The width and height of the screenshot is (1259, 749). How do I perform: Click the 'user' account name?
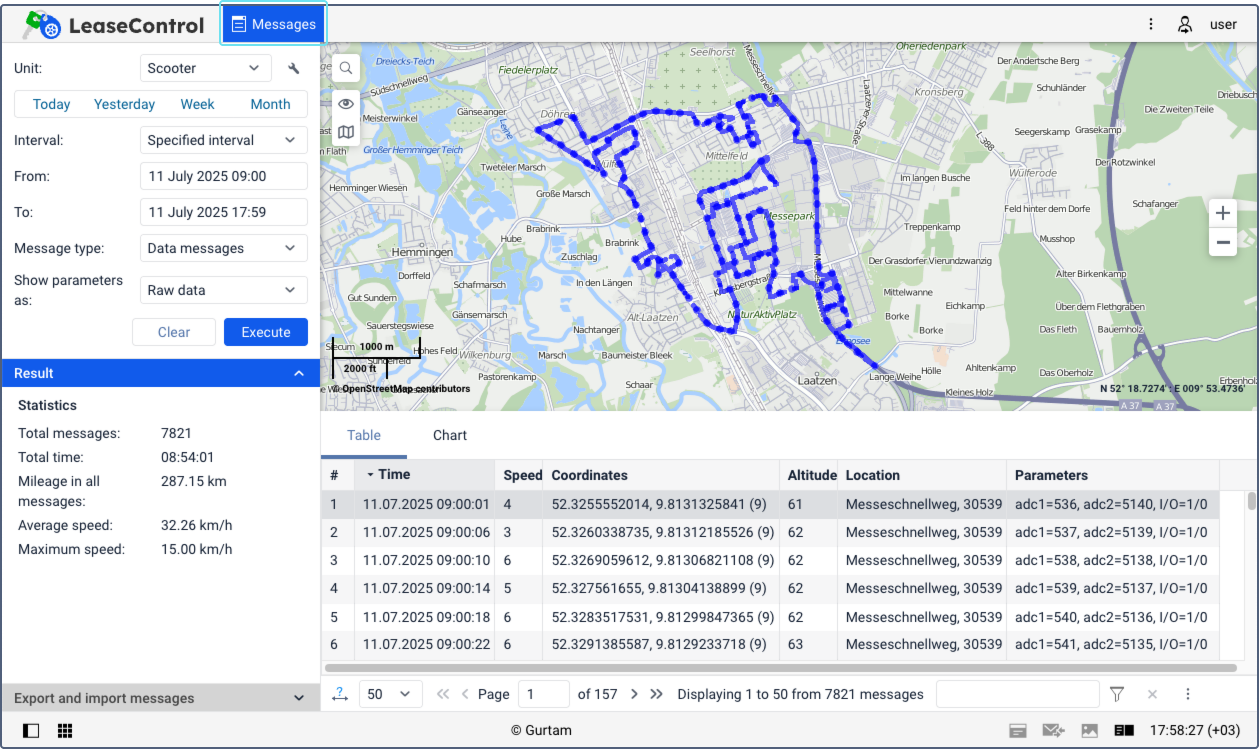tap(1223, 25)
